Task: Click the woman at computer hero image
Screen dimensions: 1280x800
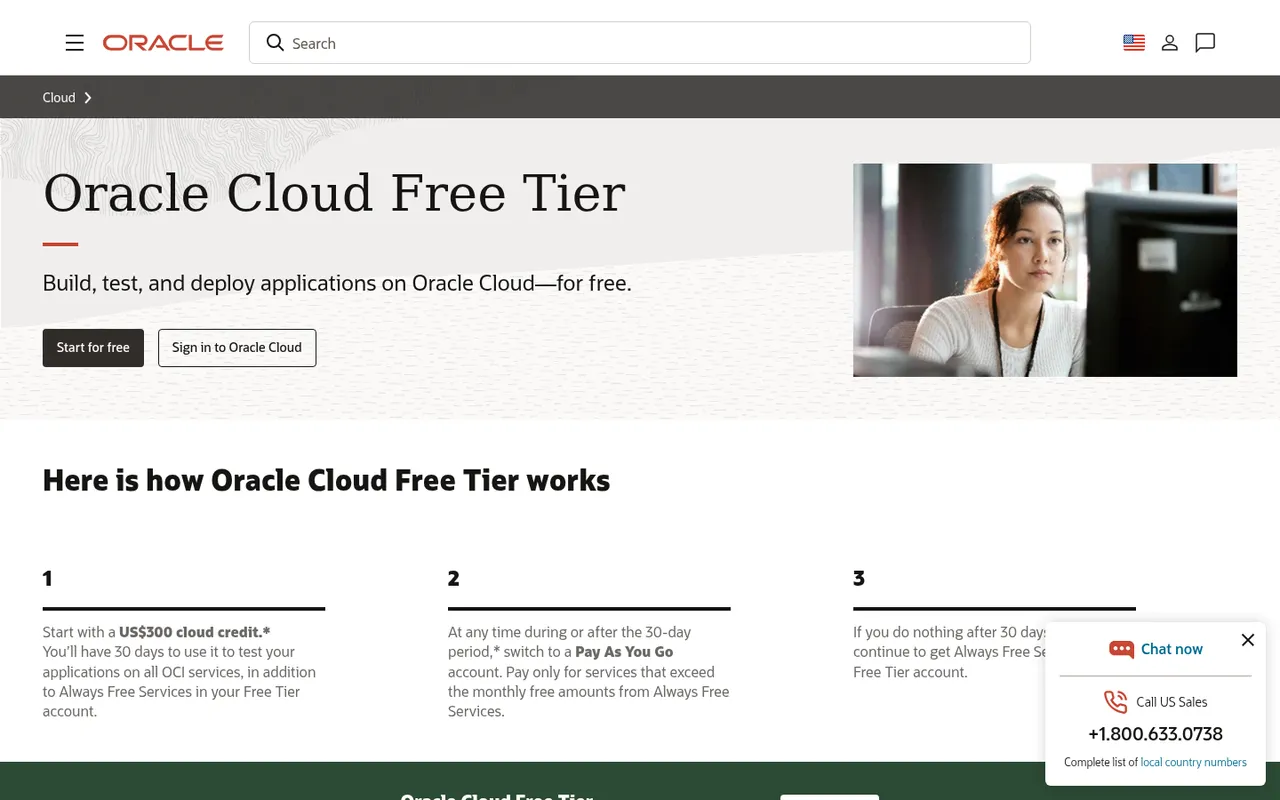Action: coord(1045,270)
